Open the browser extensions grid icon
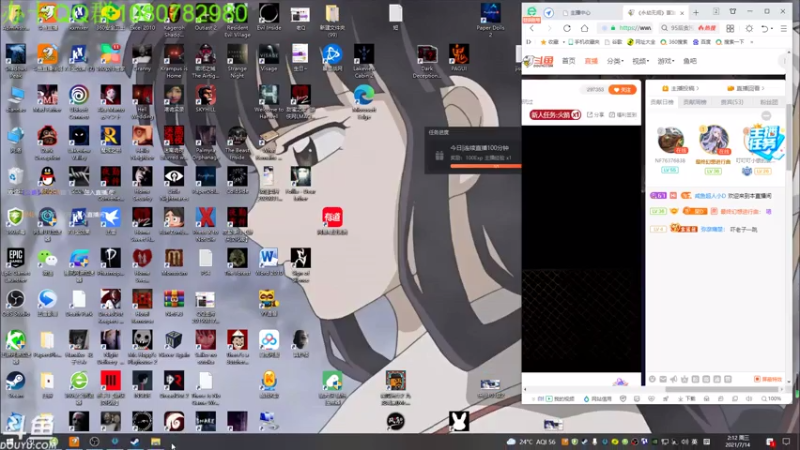 coord(730,29)
